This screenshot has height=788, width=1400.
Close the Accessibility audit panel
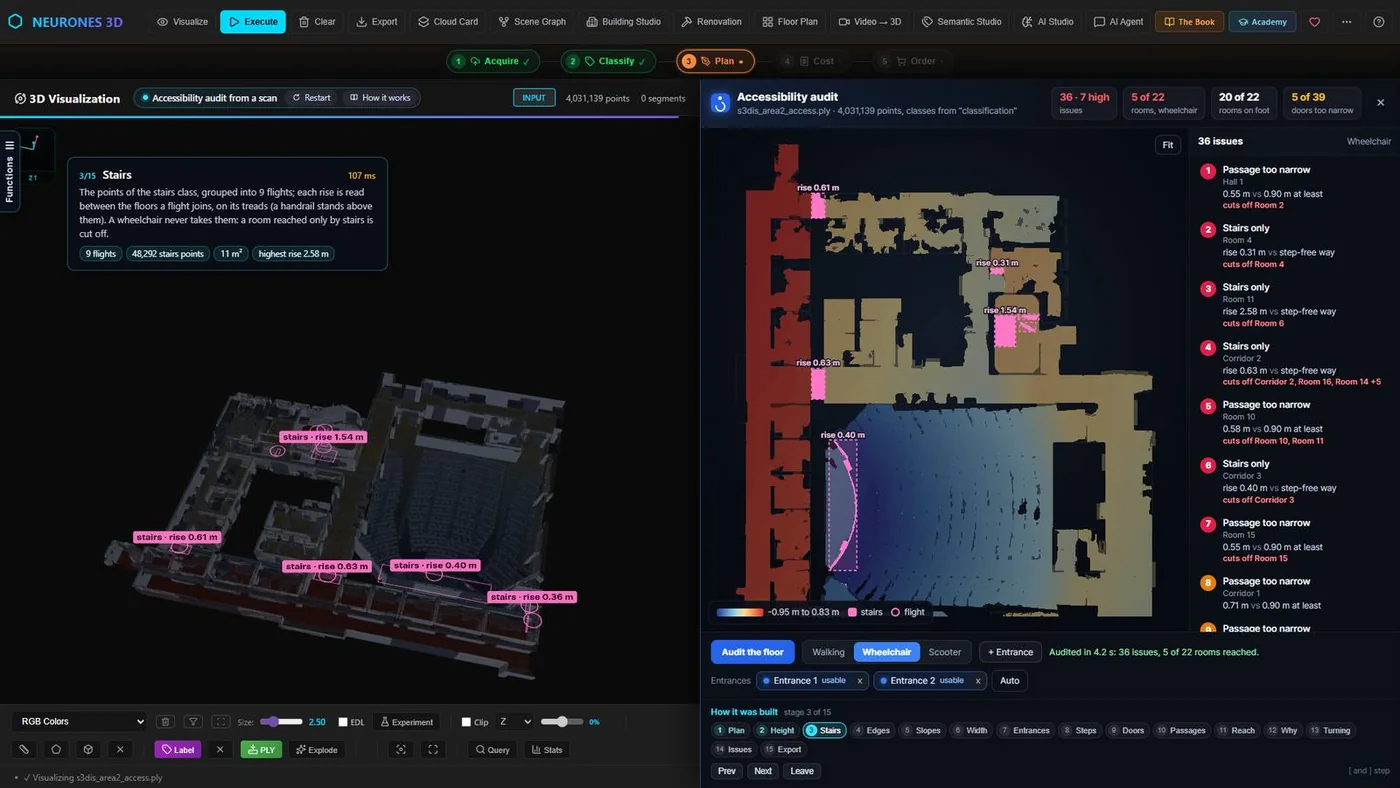click(1380, 102)
